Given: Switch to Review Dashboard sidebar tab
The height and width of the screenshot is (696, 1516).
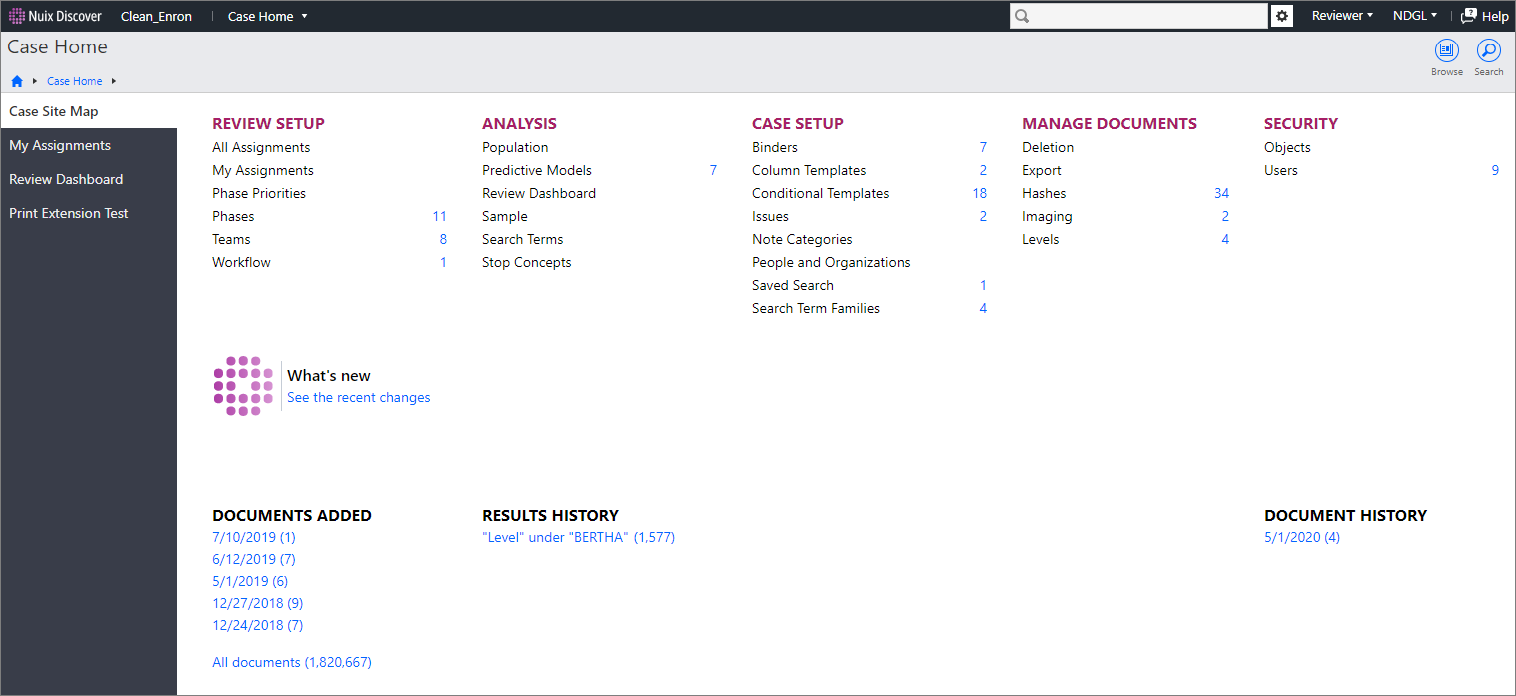Looking at the screenshot, I should 66,179.
